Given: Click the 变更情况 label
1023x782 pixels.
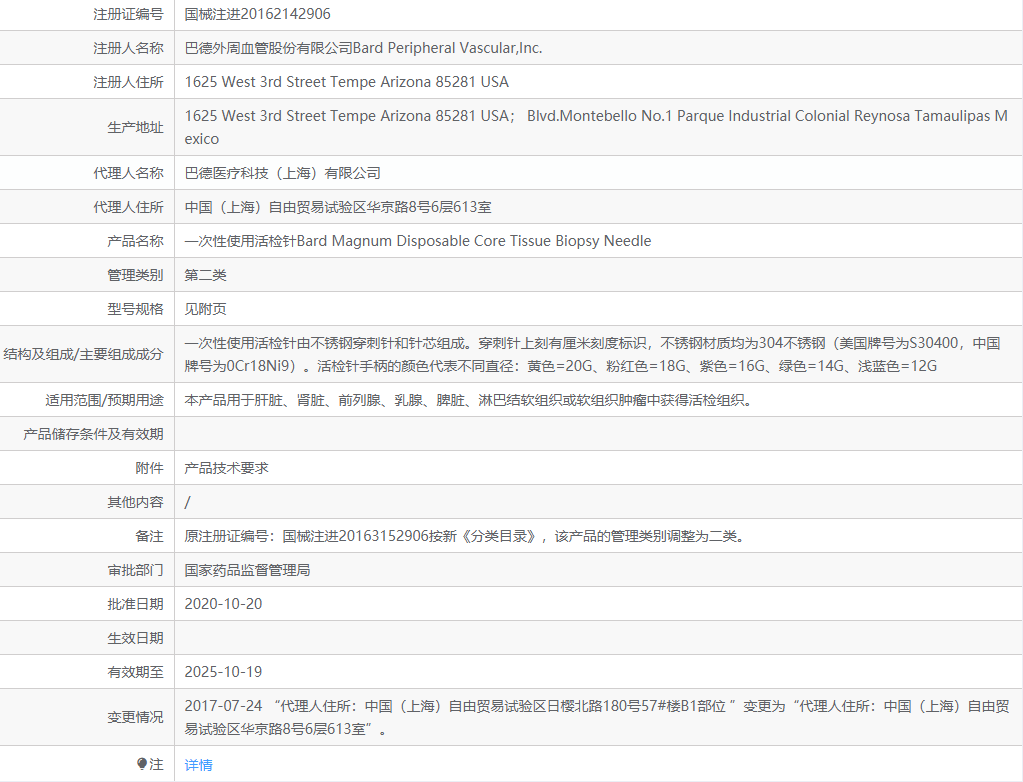Looking at the screenshot, I should tap(135, 717).
